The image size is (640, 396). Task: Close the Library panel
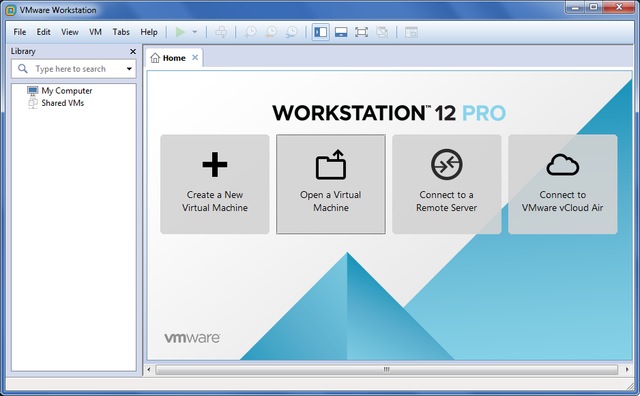(133, 51)
